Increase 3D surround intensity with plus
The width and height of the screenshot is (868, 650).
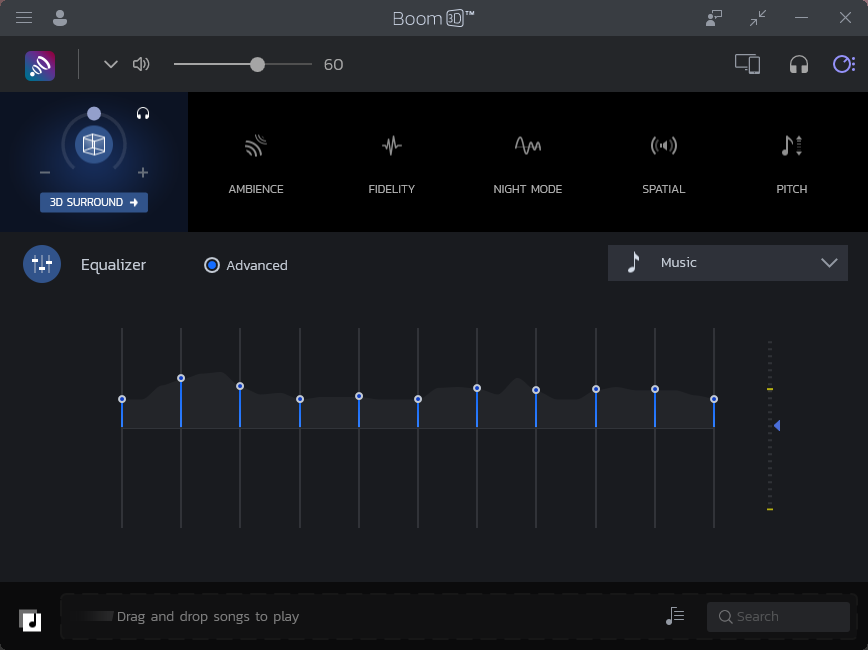click(143, 173)
